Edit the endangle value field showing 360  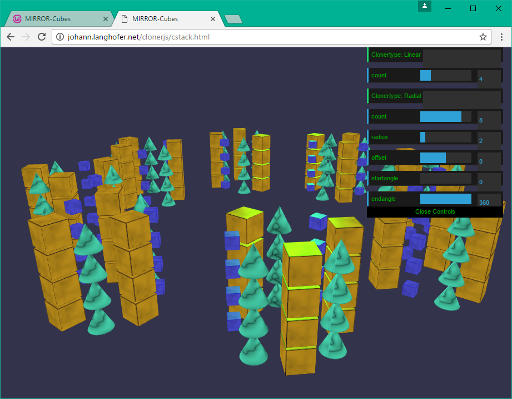tap(489, 200)
